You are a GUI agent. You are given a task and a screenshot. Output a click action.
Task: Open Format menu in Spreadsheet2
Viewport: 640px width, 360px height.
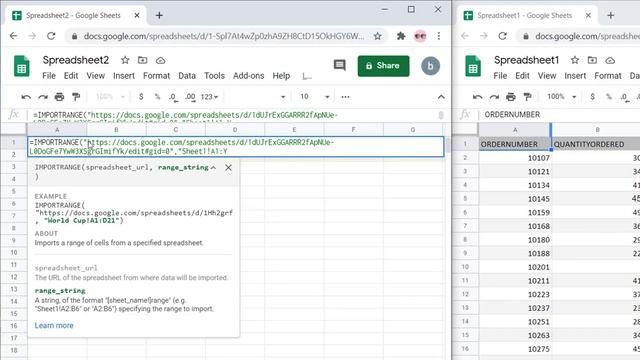[156, 76]
